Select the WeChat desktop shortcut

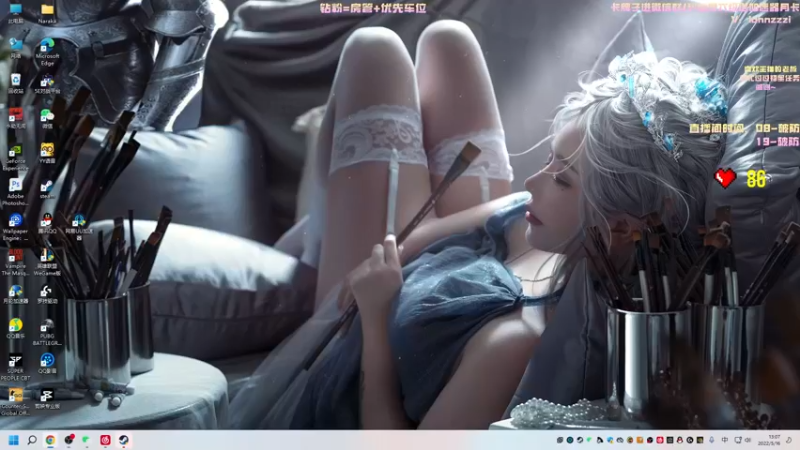(x=47, y=118)
